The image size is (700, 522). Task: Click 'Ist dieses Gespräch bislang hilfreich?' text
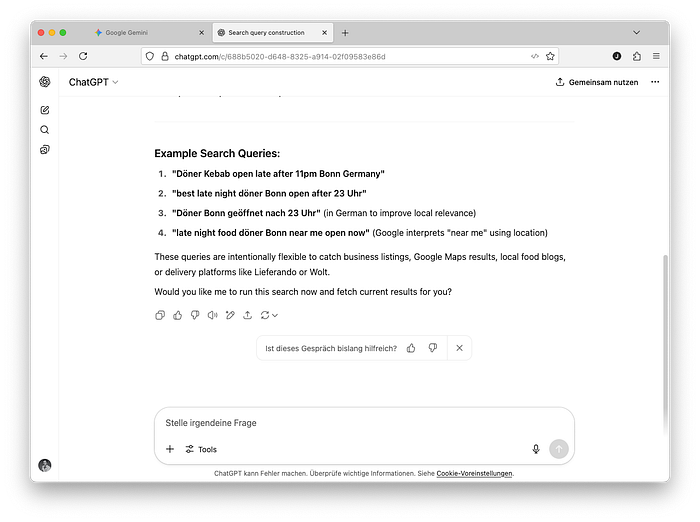[x=331, y=348]
